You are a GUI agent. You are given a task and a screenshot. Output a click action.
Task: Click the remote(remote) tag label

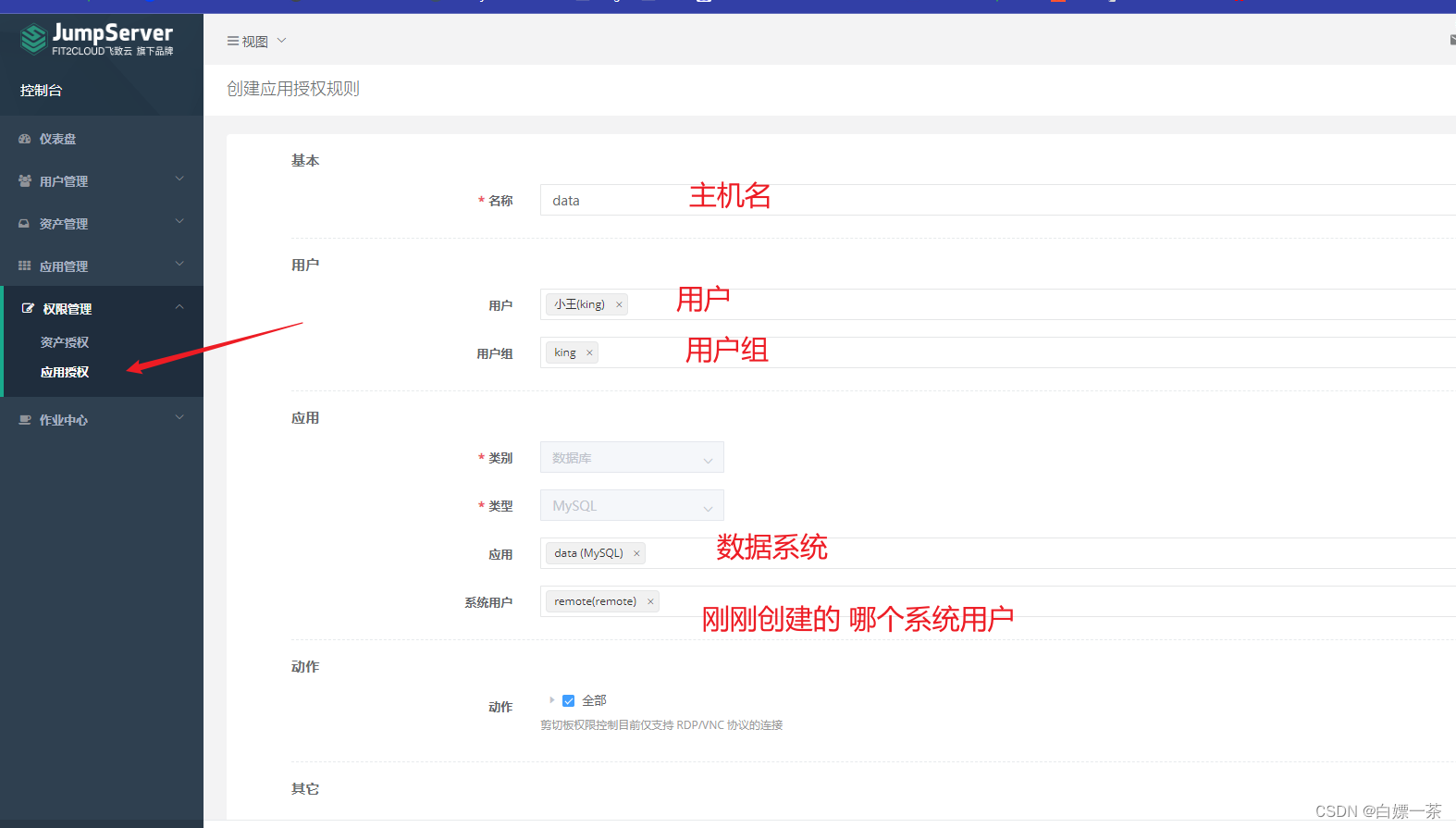(x=595, y=601)
